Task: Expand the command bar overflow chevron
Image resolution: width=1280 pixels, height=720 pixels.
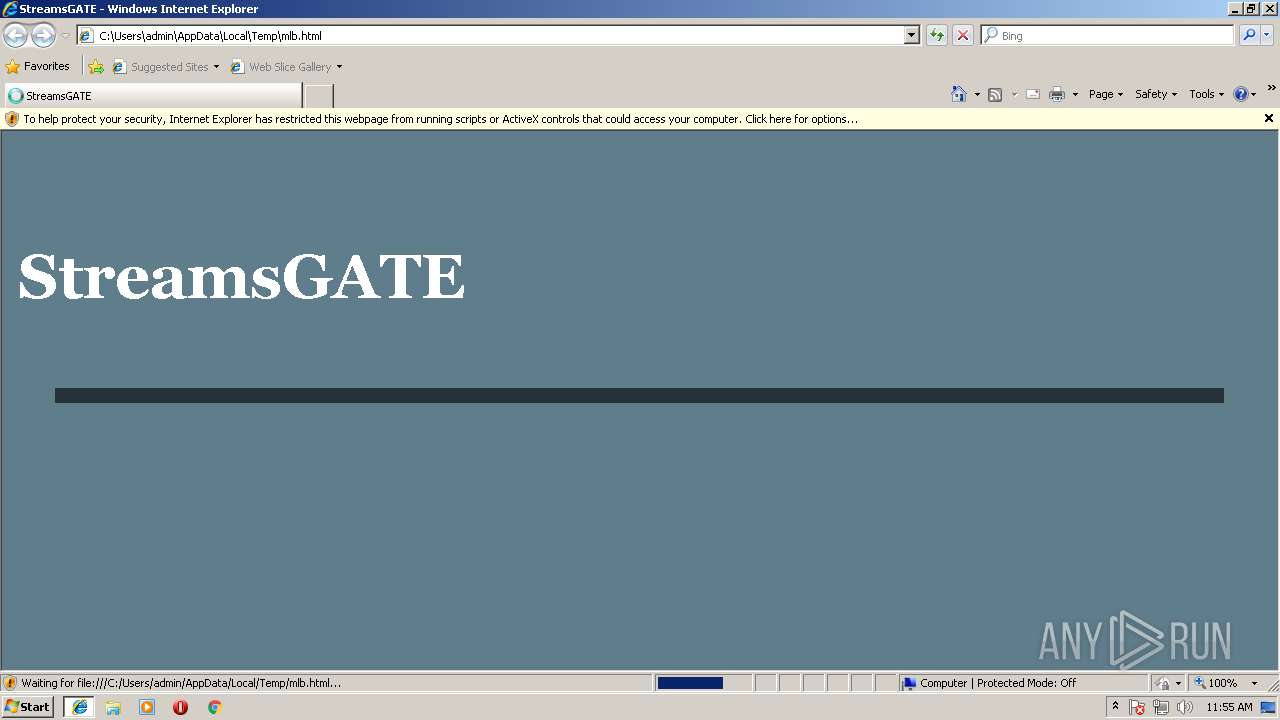Action: pyautogui.click(x=1271, y=89)
